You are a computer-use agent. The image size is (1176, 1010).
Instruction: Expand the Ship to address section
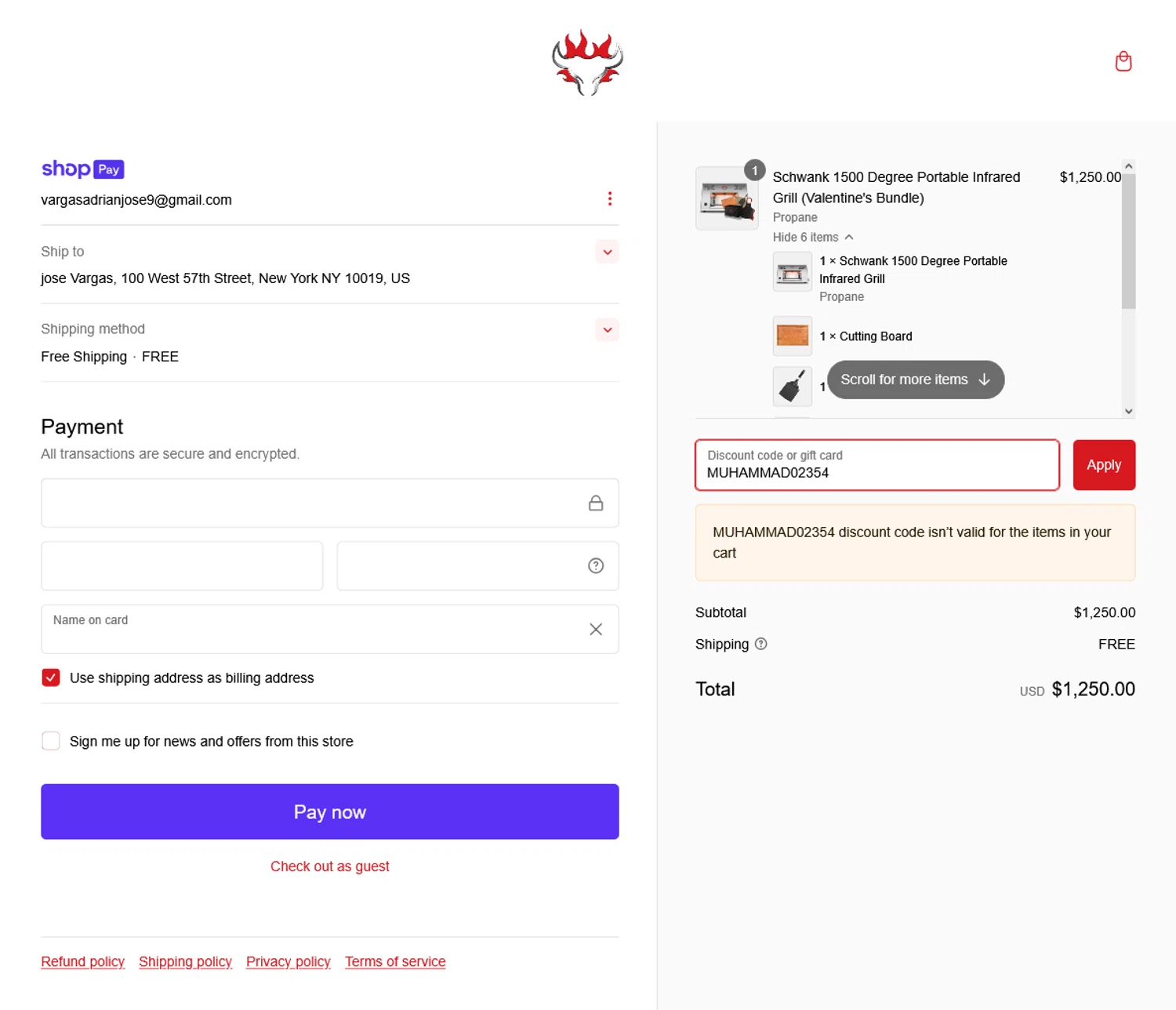pyautogui.click(x=607, y=252)
